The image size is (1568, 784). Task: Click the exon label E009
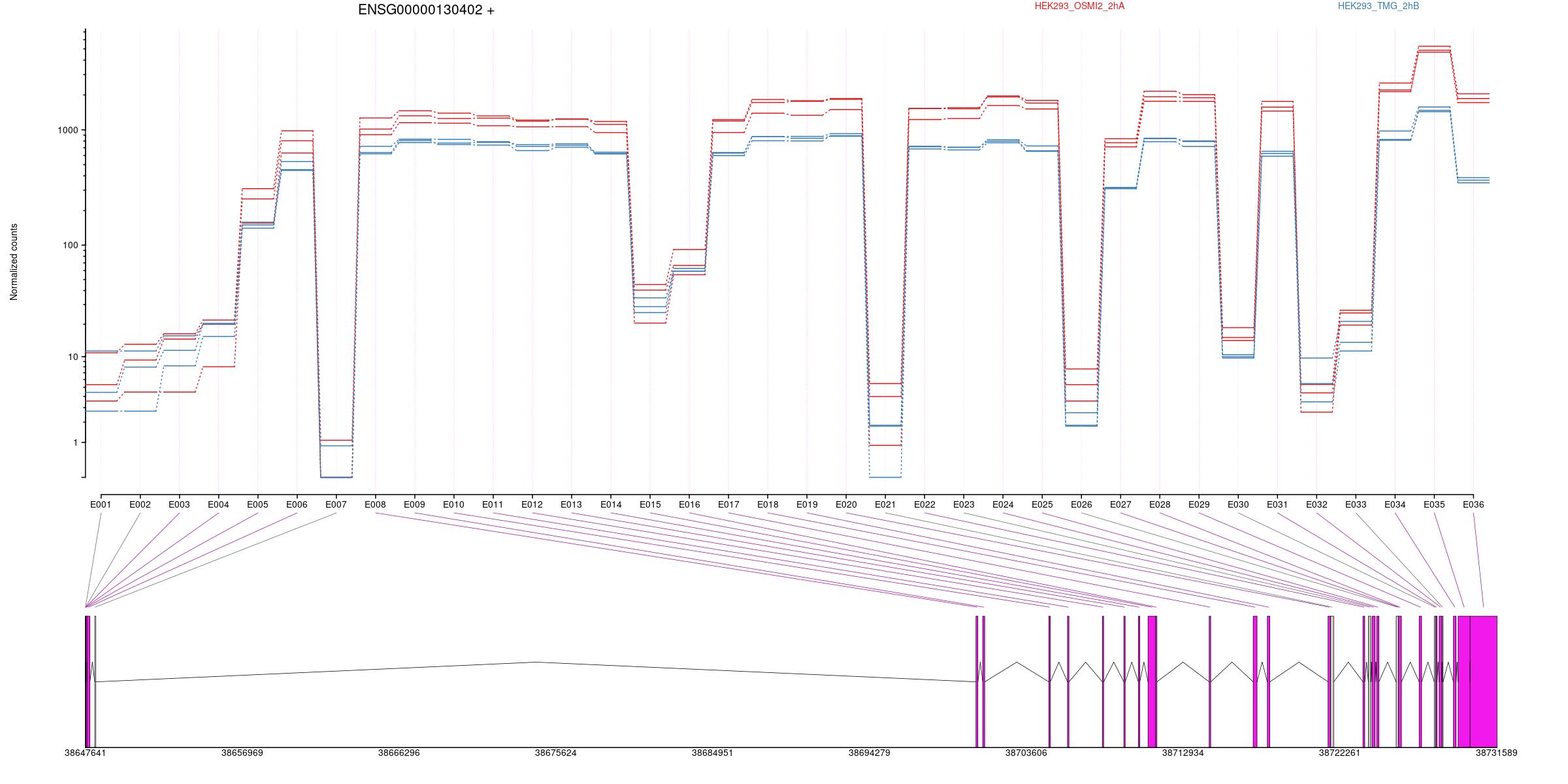[x=414, y=504]
